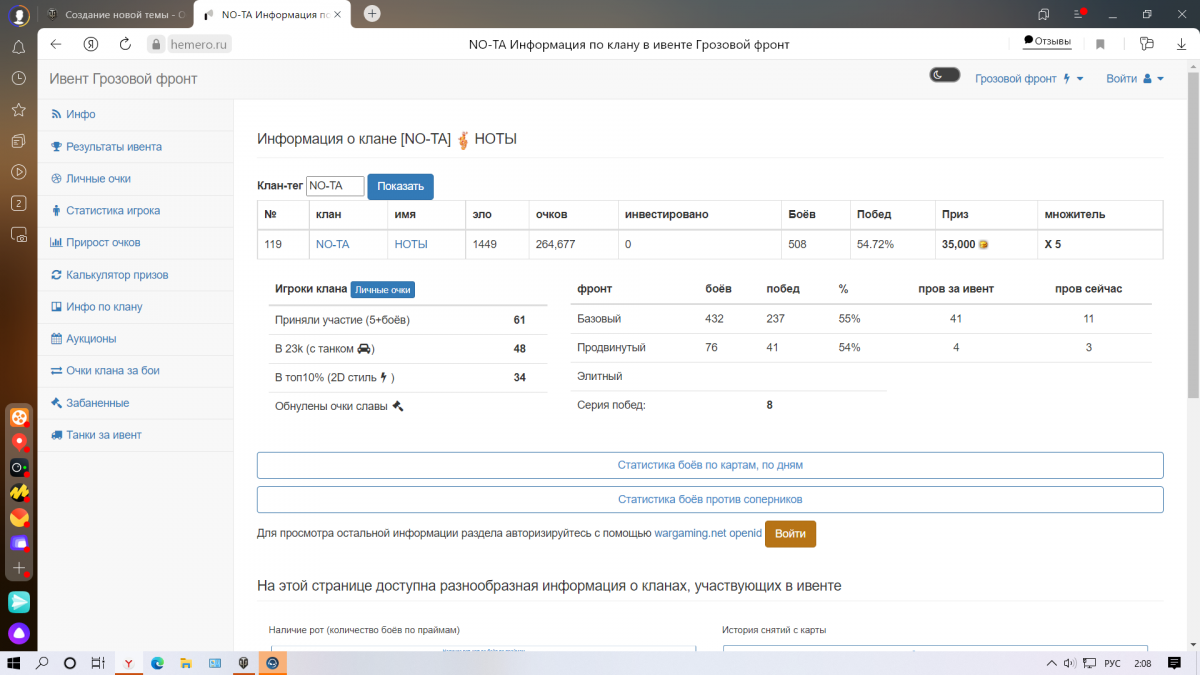The width and height of the screenshot is (1200, 675).
Task: Click the hemero.ru address lock icon
Action: pyautogui.click(x=155, y=44)
